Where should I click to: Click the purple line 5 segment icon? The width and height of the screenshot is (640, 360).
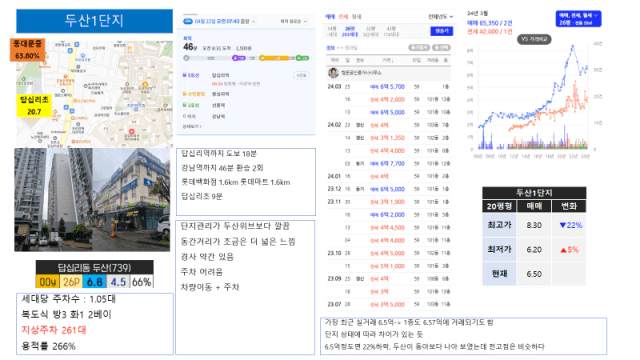point(238,58)
